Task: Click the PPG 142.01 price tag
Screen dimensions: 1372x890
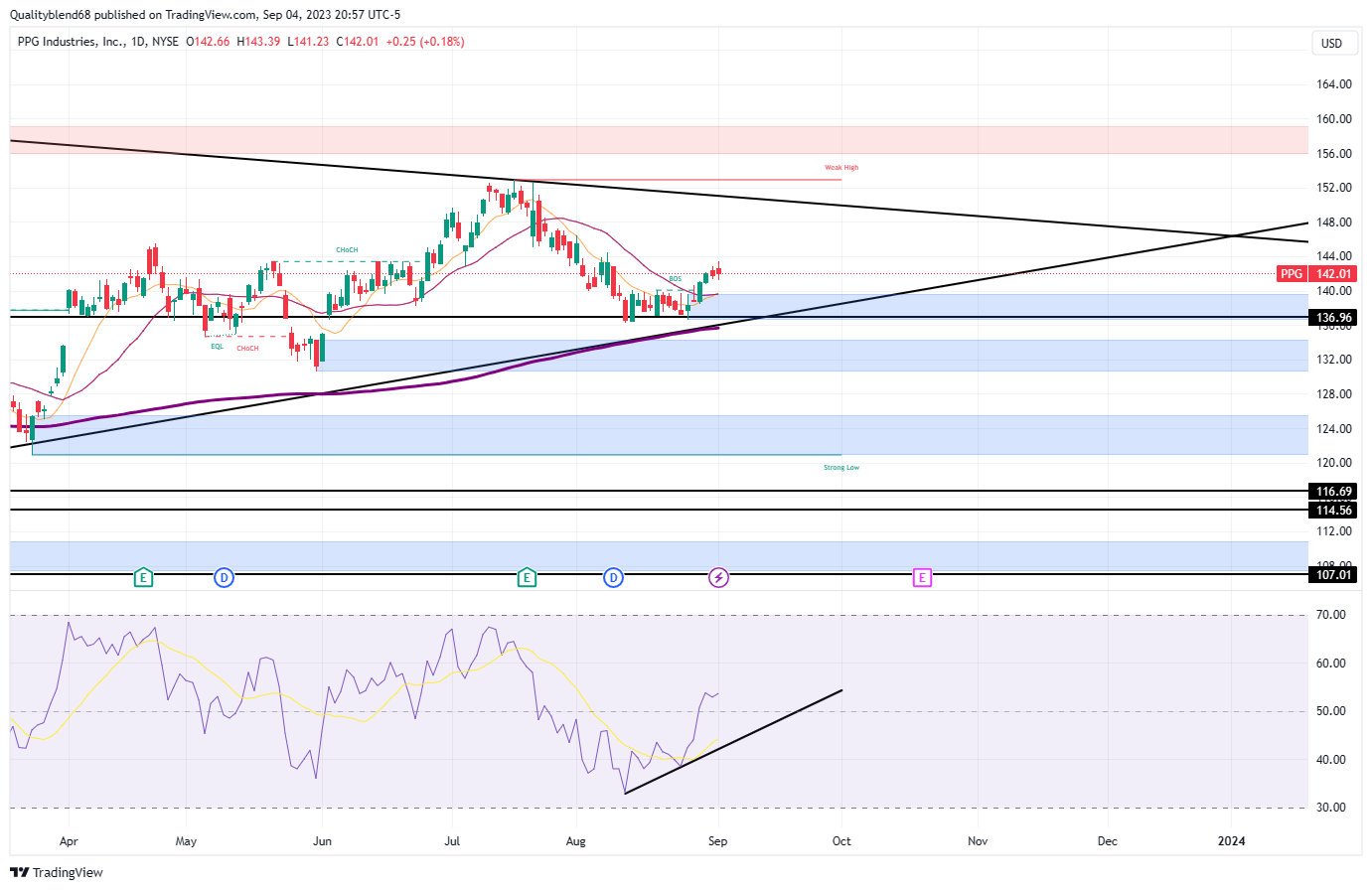Action: click(1315, 273)
